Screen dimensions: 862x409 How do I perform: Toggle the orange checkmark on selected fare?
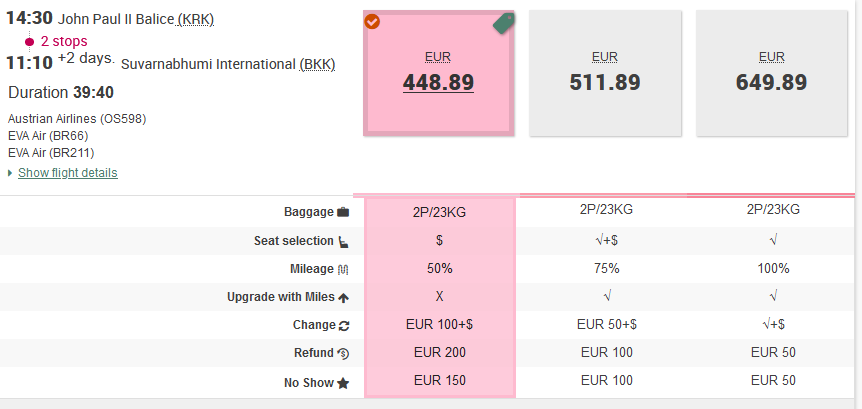tap(372, 21)
